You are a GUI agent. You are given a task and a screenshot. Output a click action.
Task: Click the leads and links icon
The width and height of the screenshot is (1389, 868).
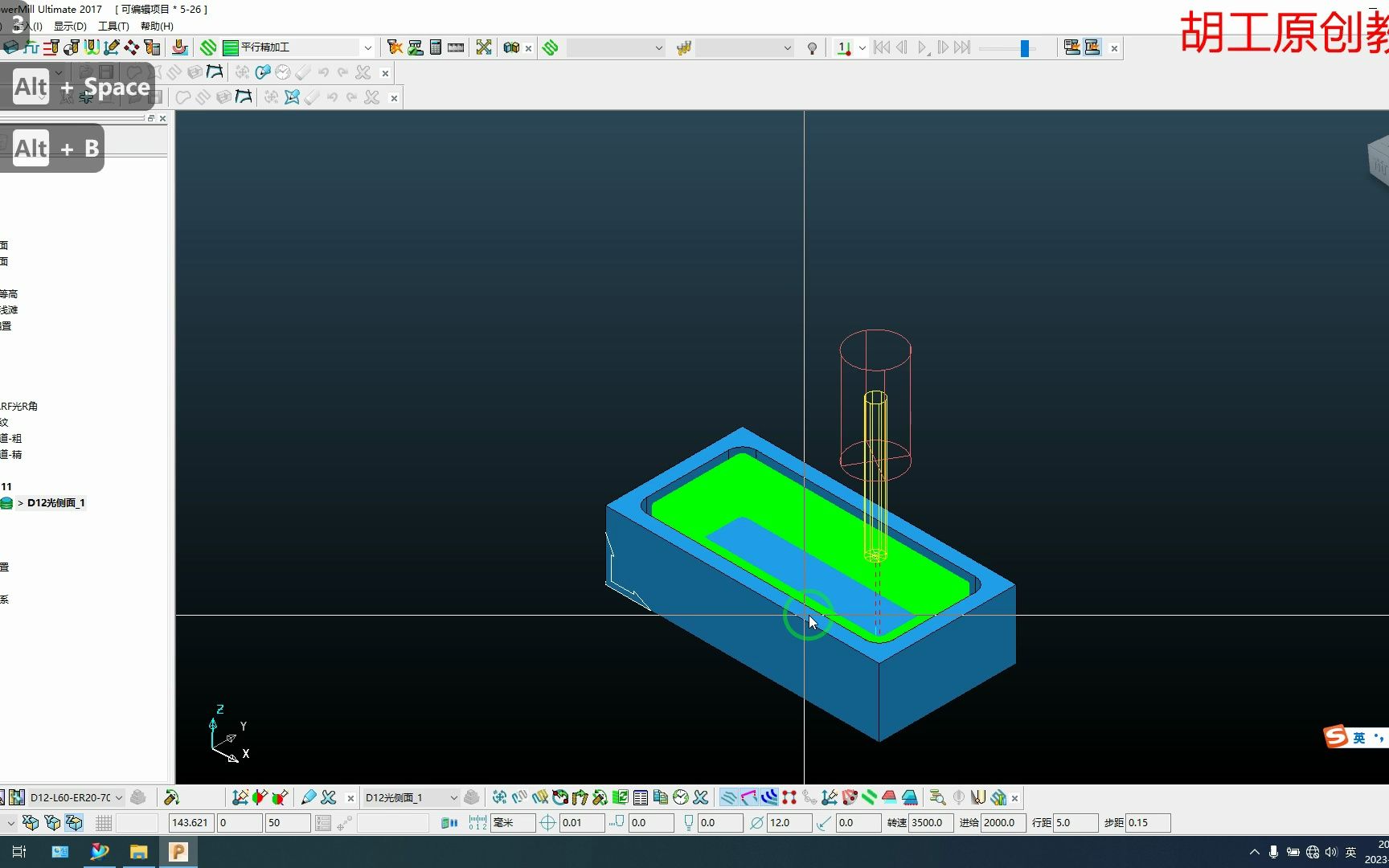92,47
